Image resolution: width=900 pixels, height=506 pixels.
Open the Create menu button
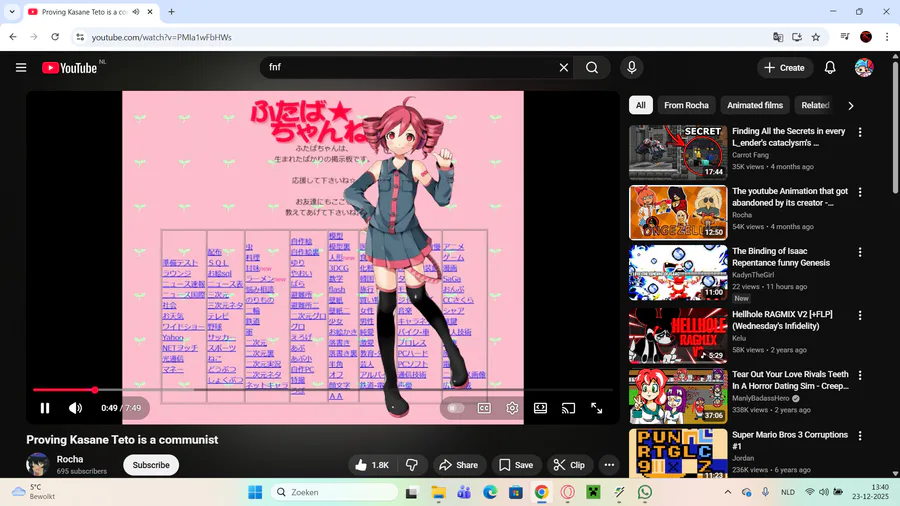tap(784, 68)
